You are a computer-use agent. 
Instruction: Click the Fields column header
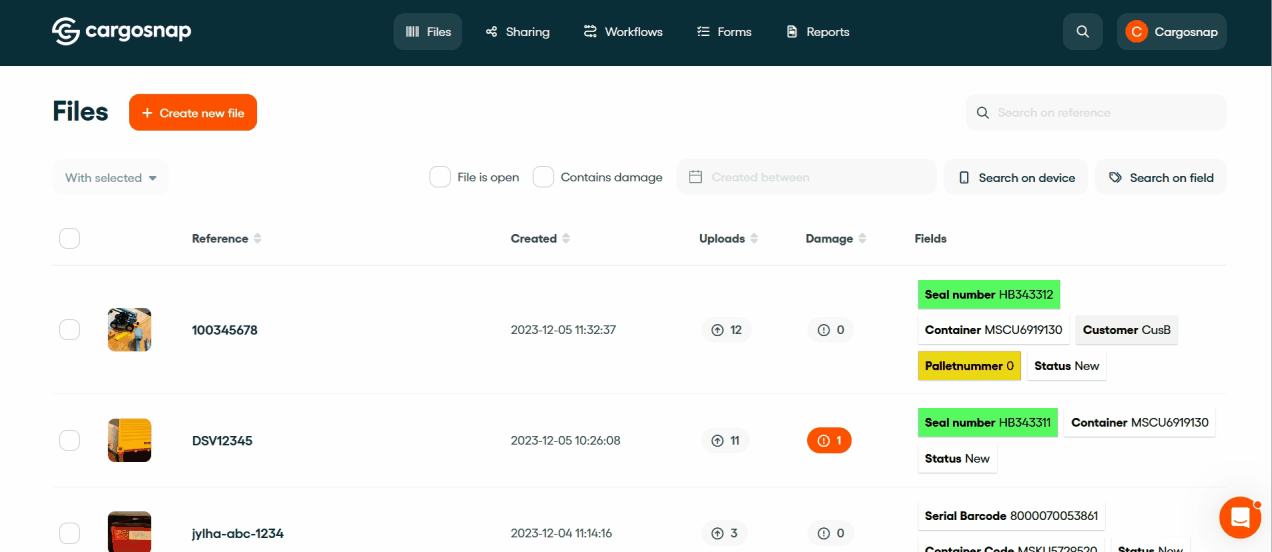point(930,239)
